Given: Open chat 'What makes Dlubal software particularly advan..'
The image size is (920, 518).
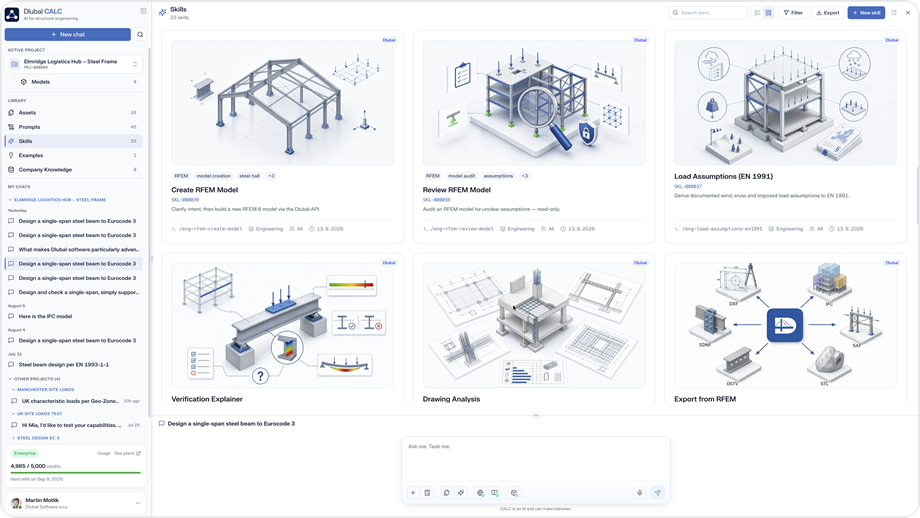Looking at the screenshot, I should click(x=73, y=249).
